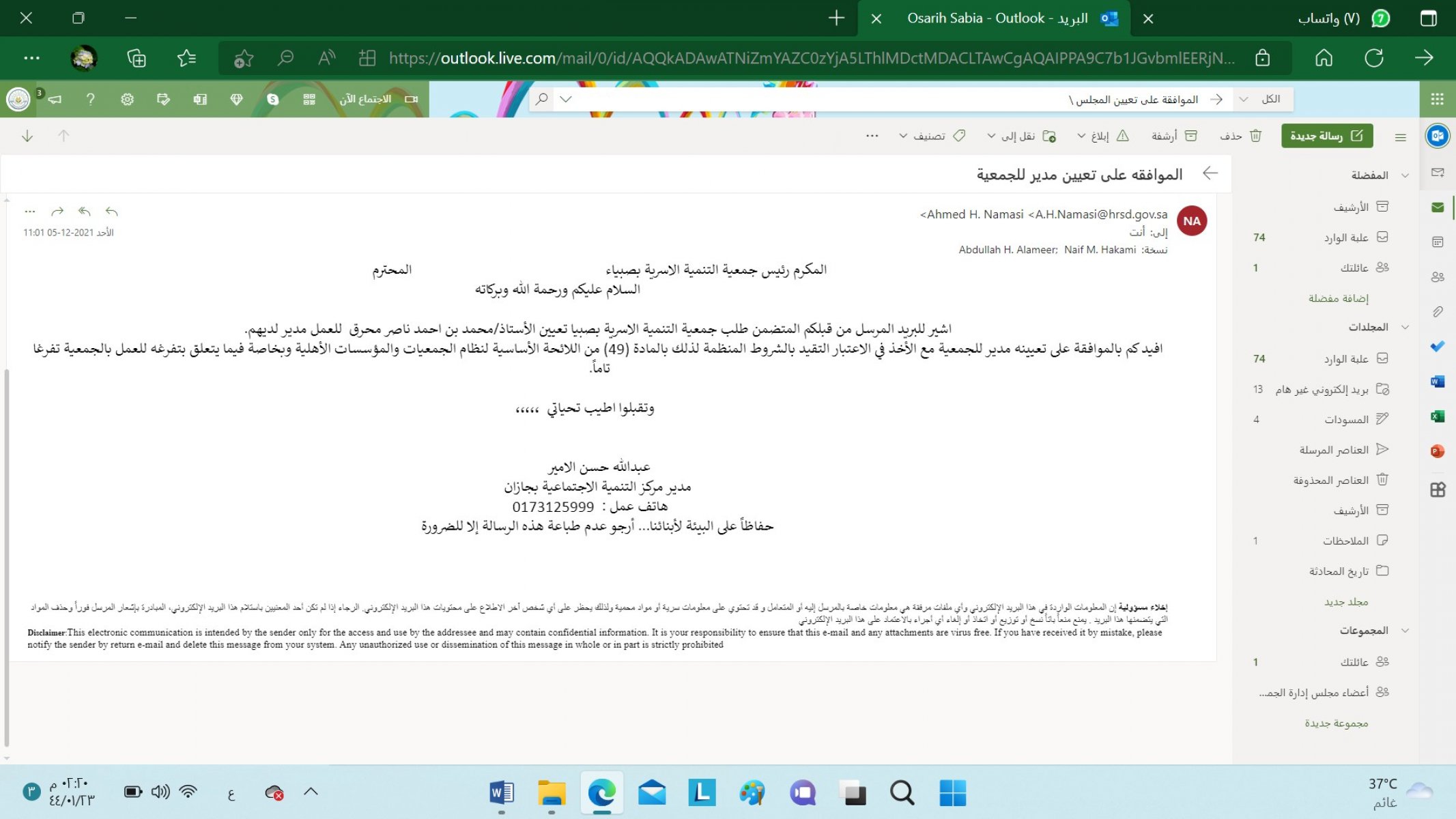
Task: Click إضافة مفضلة add favorite link
Action: 1338,298
